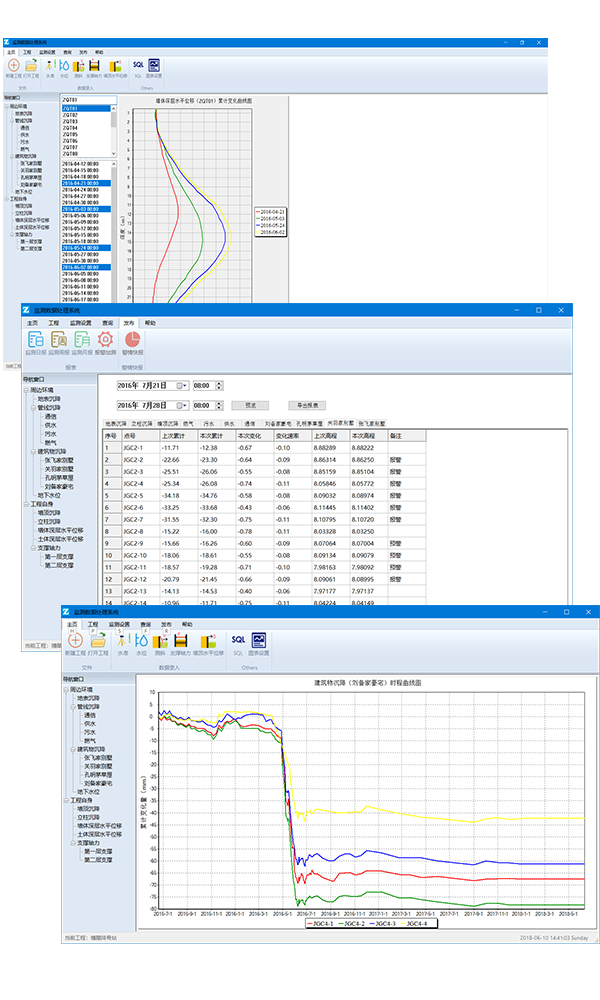Click 新建工程 icon in settlement chart window
Image resolution: width=600 pixels, height=1000 pixels.
[x=75, y=640]
